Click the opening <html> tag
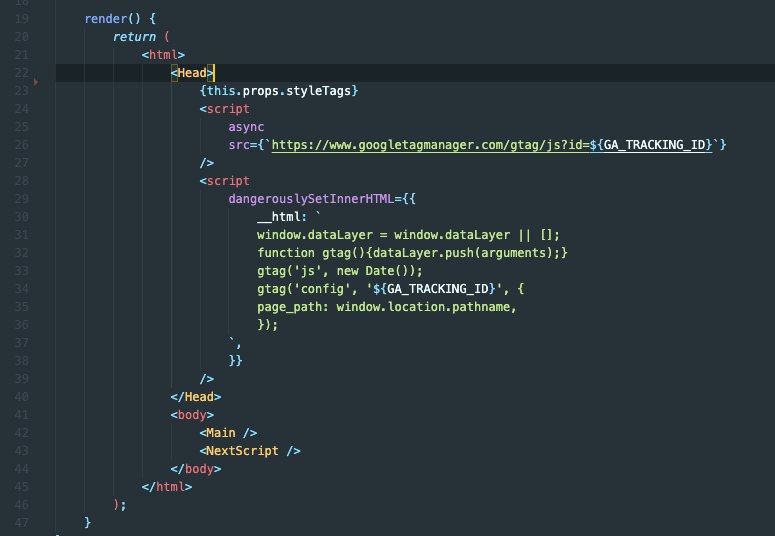 pyautogui.click(x=163, y=55)
